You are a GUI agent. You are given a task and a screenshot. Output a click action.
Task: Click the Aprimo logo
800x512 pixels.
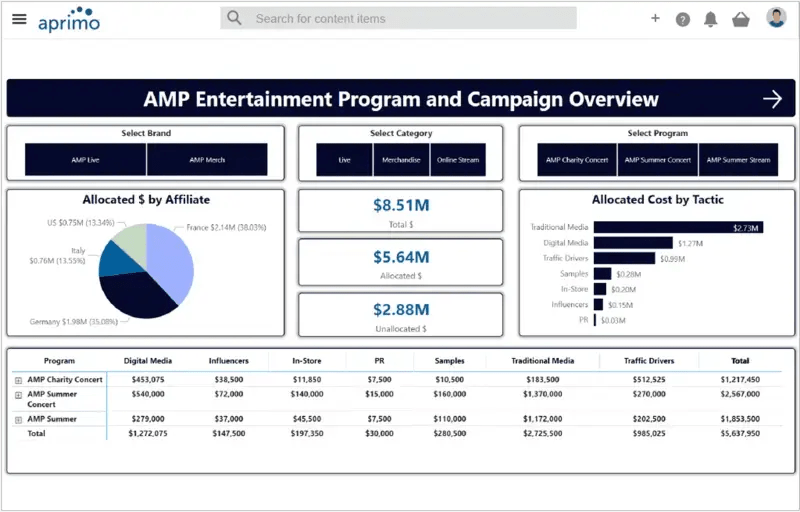(69, 19)
